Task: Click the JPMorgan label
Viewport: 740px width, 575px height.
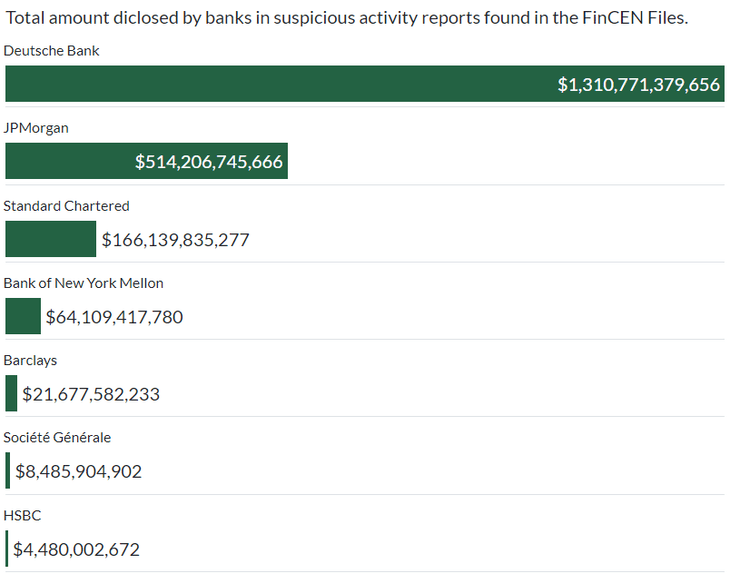Action: 36,128
